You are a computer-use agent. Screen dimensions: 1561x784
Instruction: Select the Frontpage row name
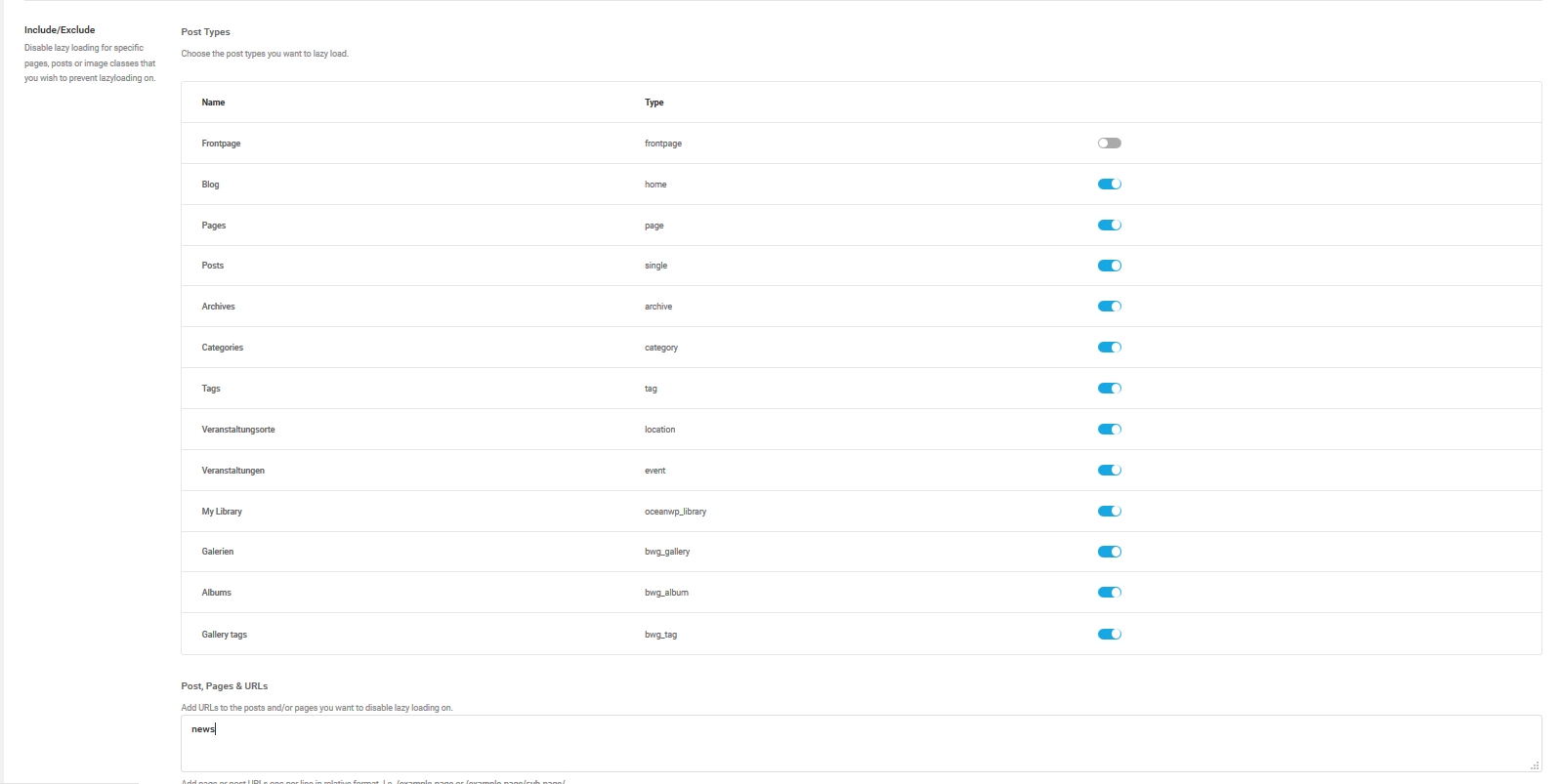pyautogui.click(x=221, y=144)
